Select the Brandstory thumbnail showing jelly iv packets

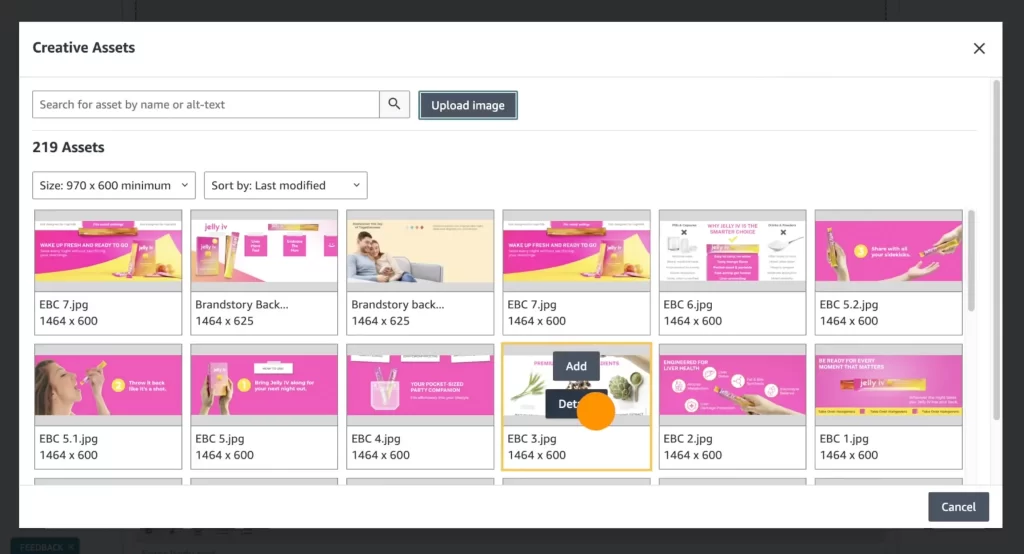click(x=264, y=251)
